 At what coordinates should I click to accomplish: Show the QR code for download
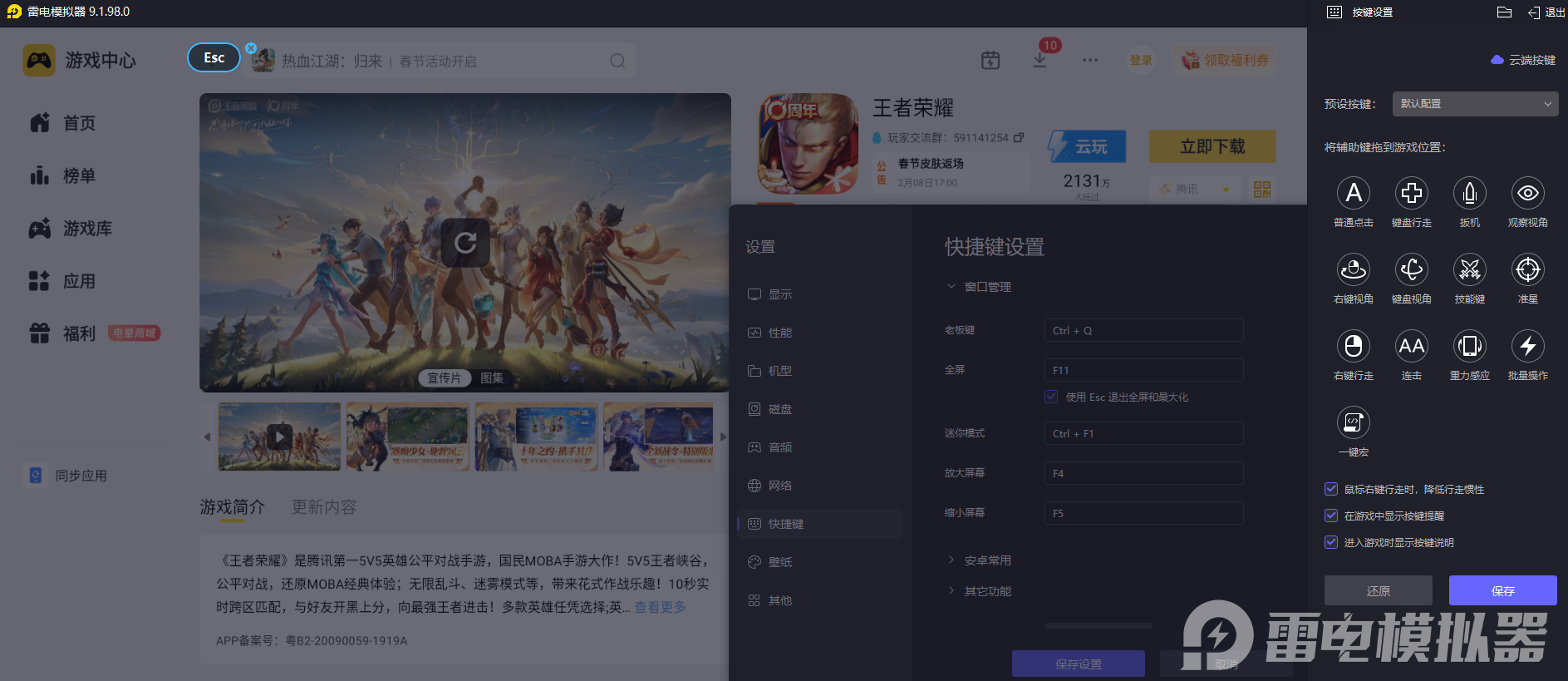[1262, 189]
